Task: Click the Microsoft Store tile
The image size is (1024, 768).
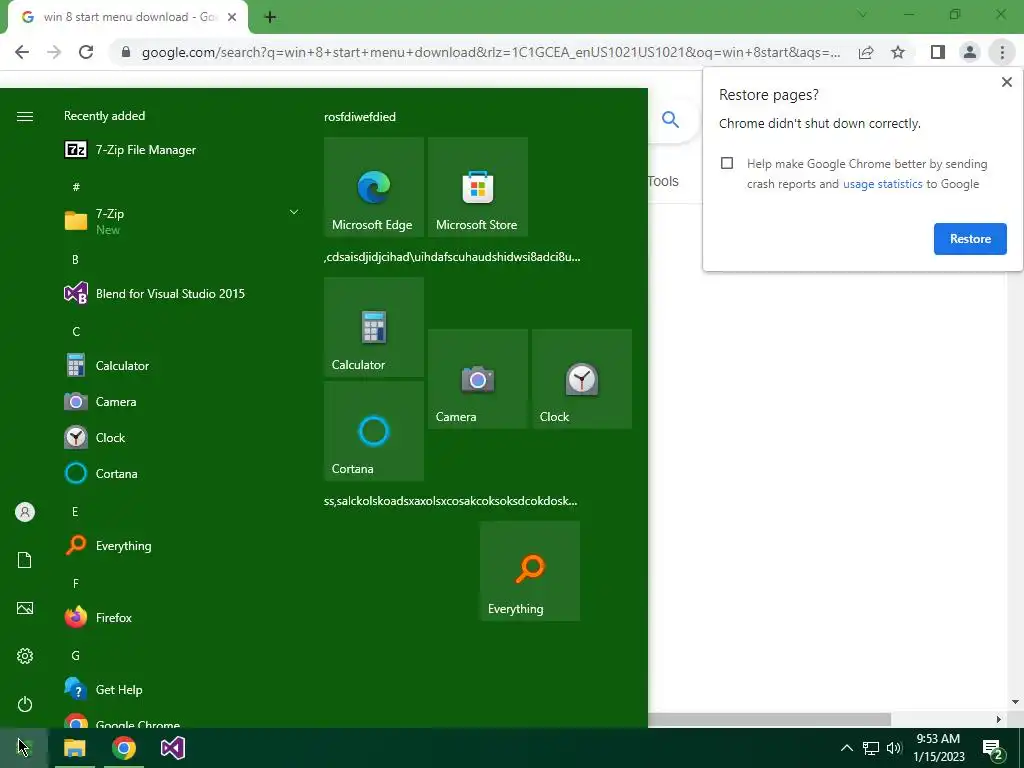Action: tap(477, 187)
